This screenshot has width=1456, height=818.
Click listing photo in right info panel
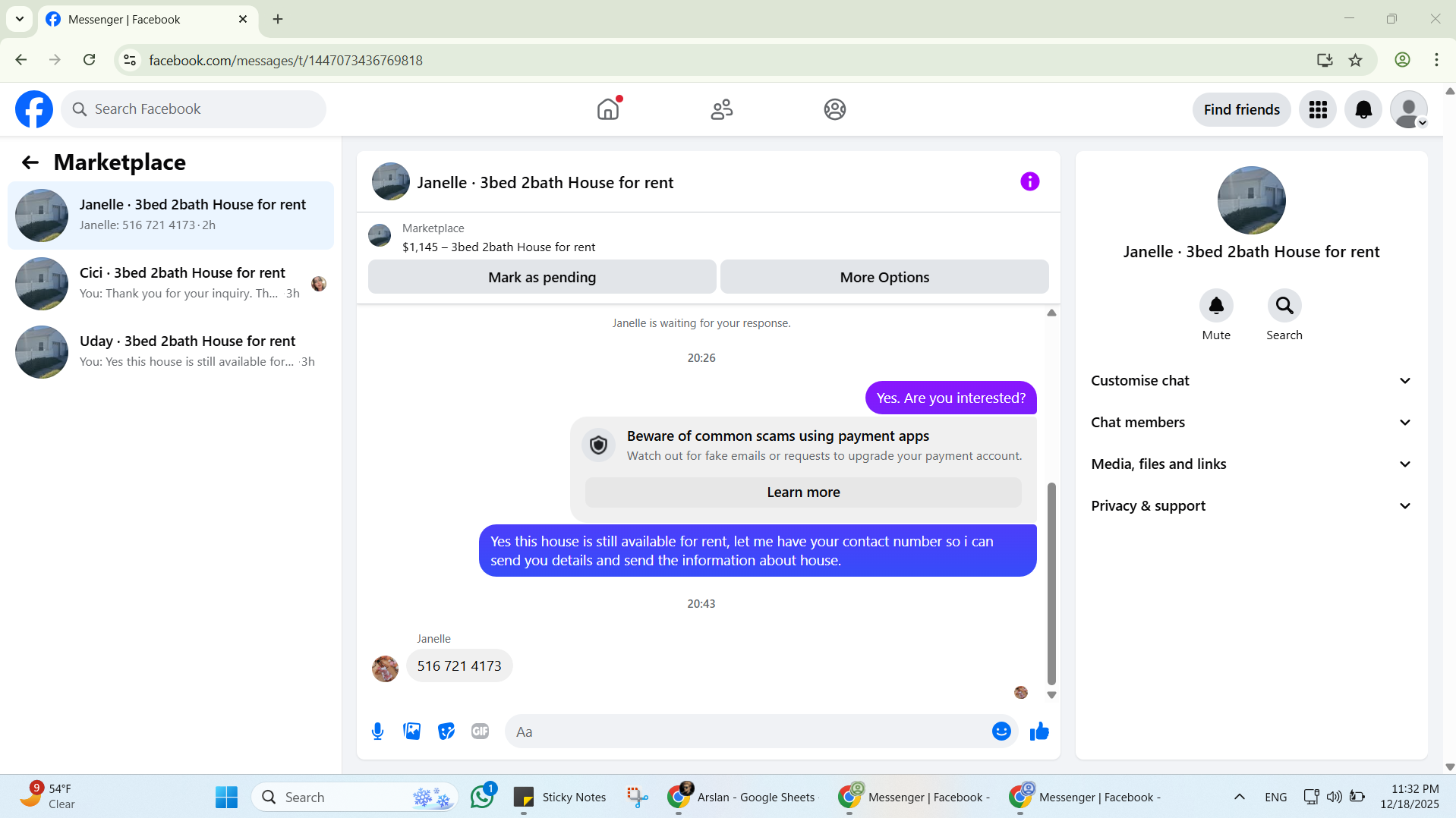(x=1251, y=200)
